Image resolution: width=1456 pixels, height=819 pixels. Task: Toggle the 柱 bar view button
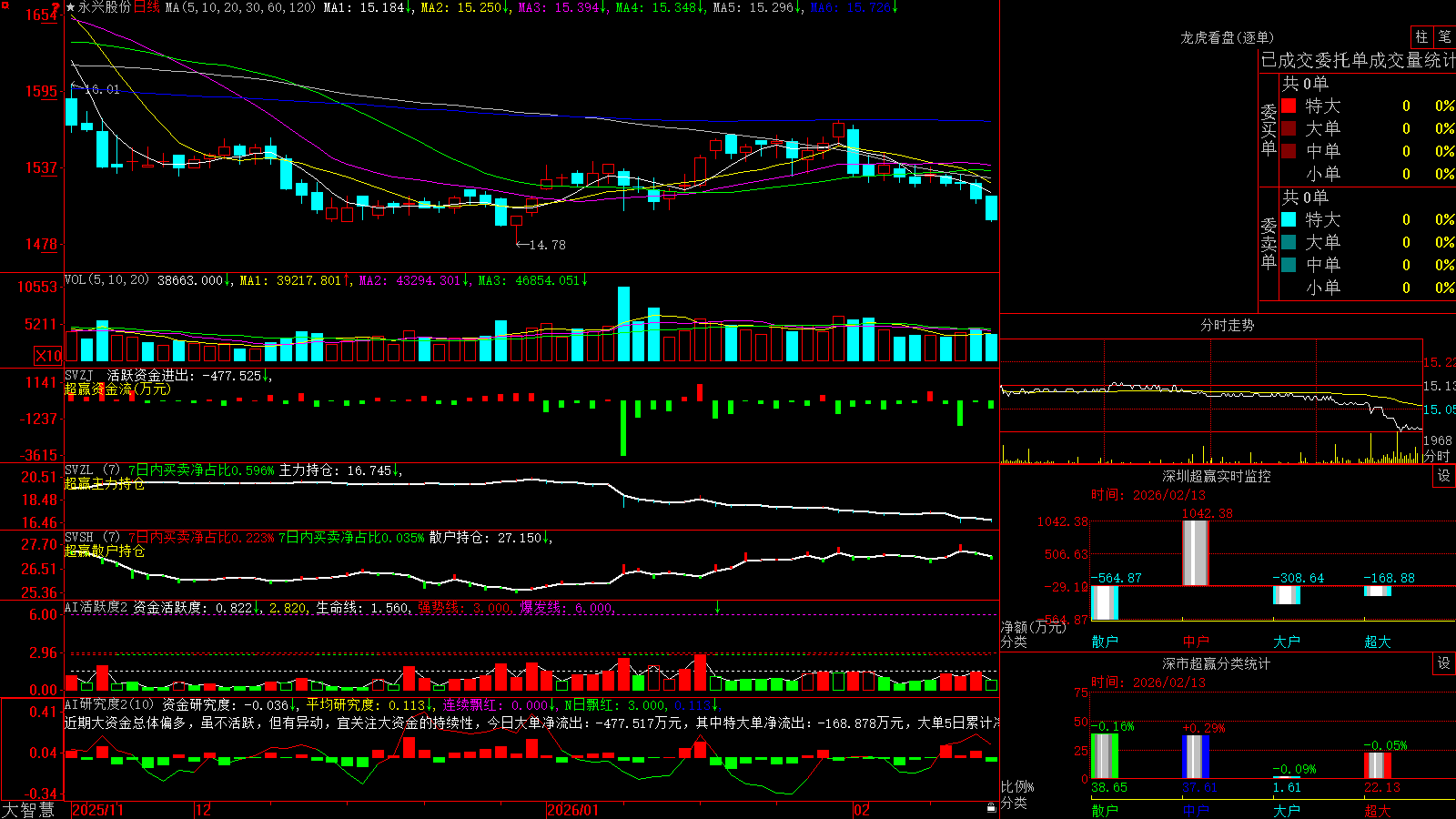coord(1421,36)
